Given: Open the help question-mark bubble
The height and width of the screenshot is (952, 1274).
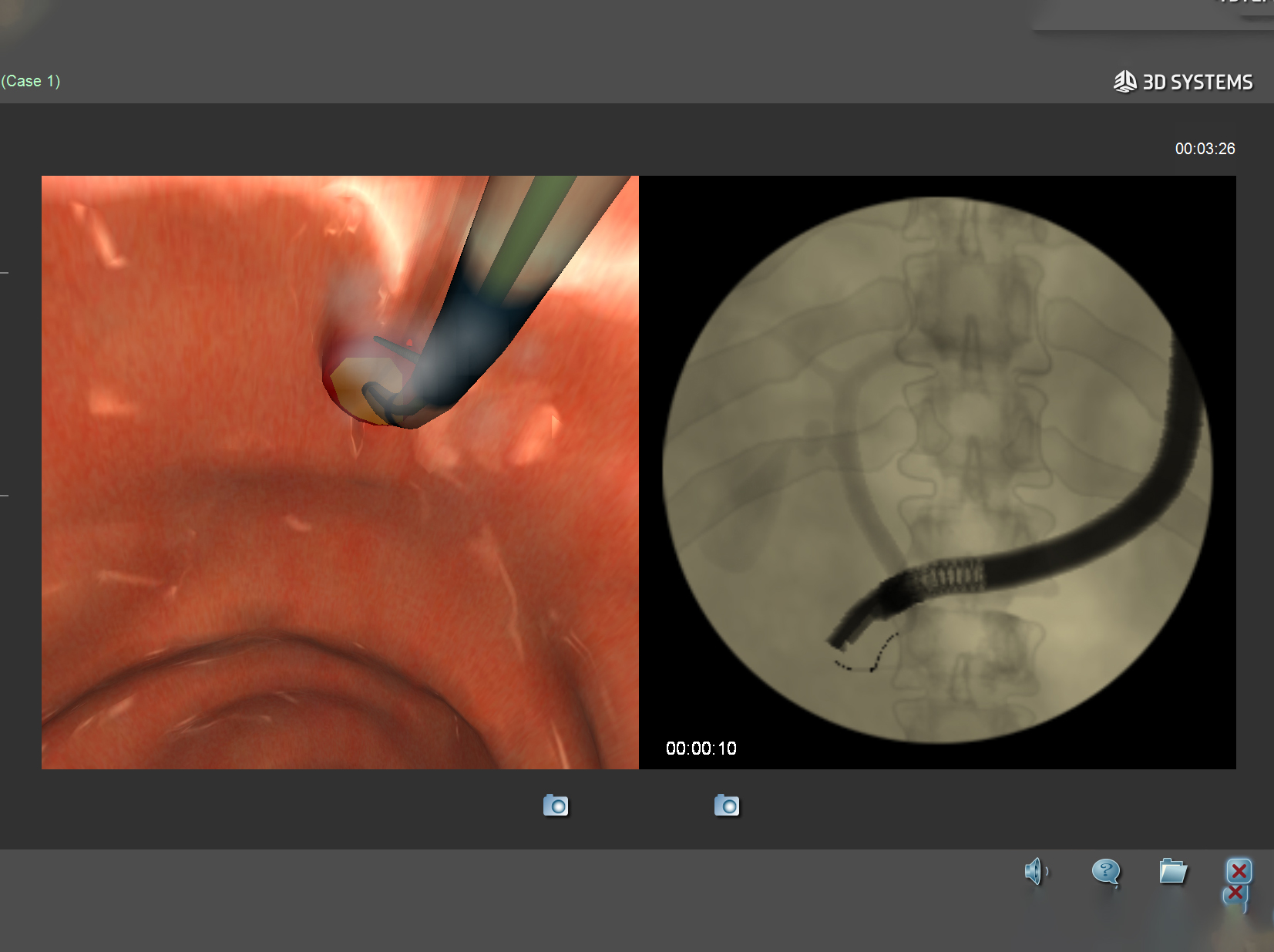Looking at the screenshot, I should (1105, 872).
